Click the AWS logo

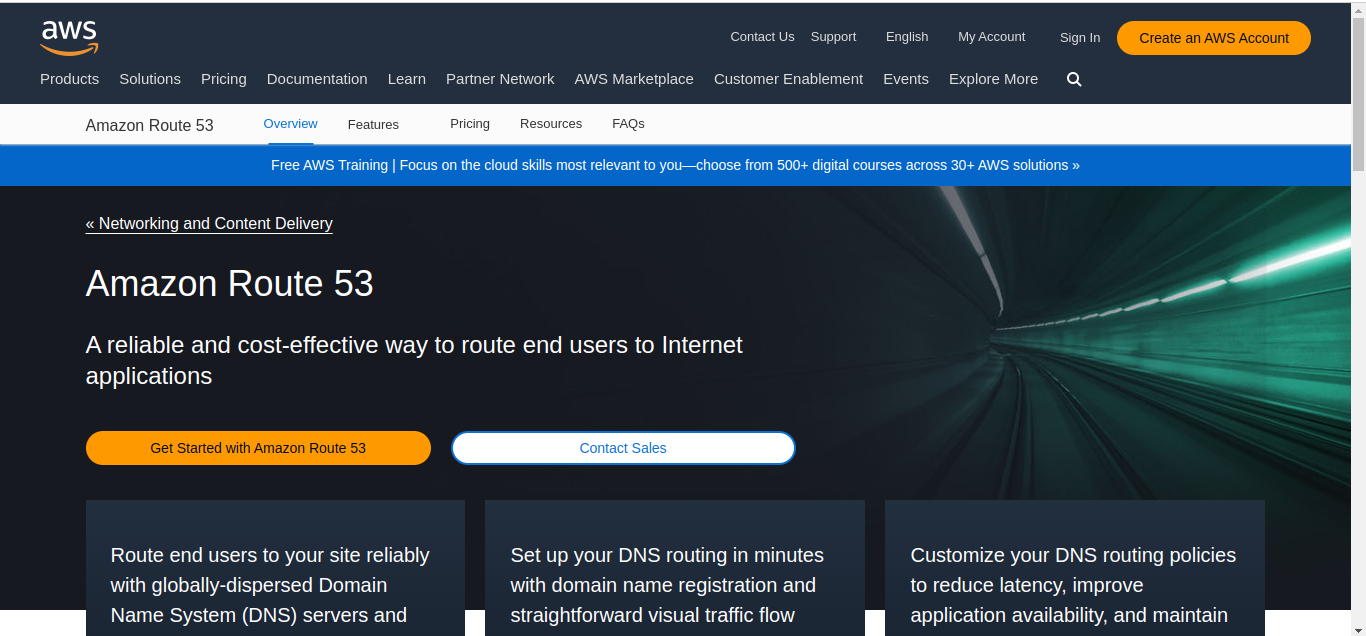tap(69, 37)
